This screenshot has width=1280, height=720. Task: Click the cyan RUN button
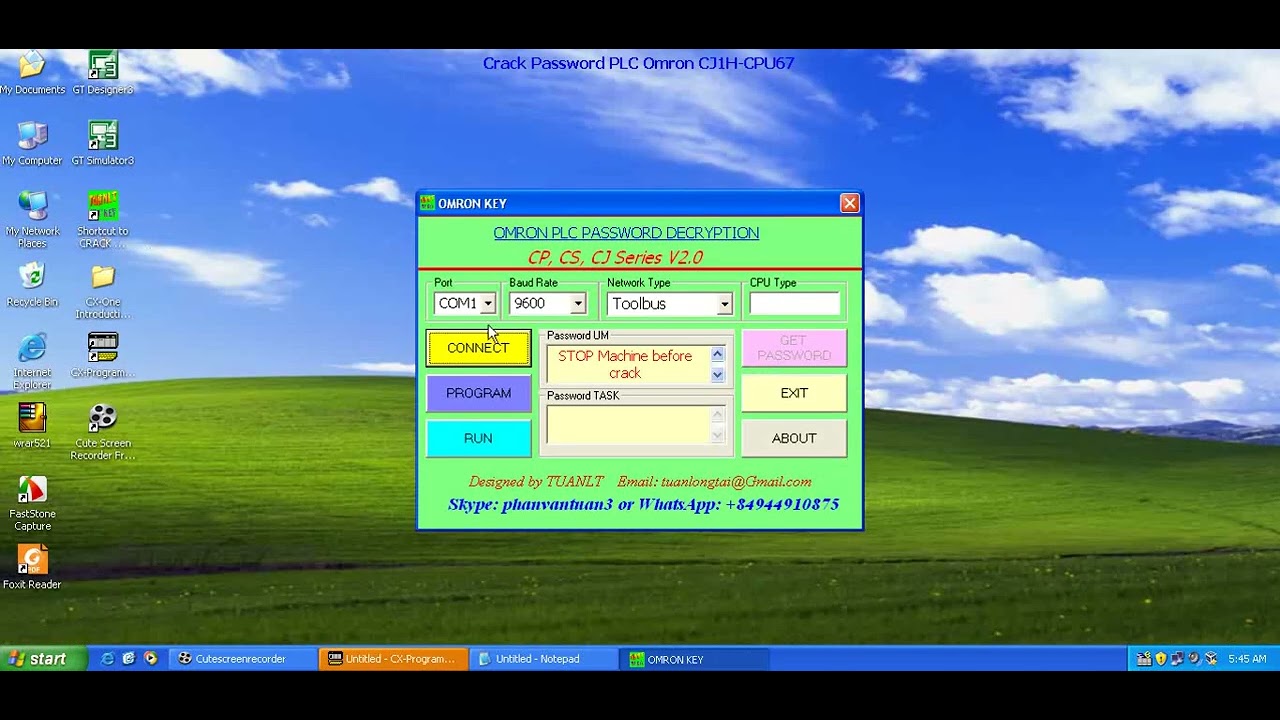(x=478, y=438)
